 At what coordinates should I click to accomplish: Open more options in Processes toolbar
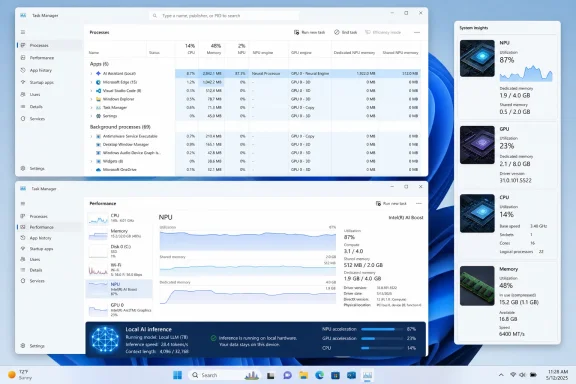[417, 32]
